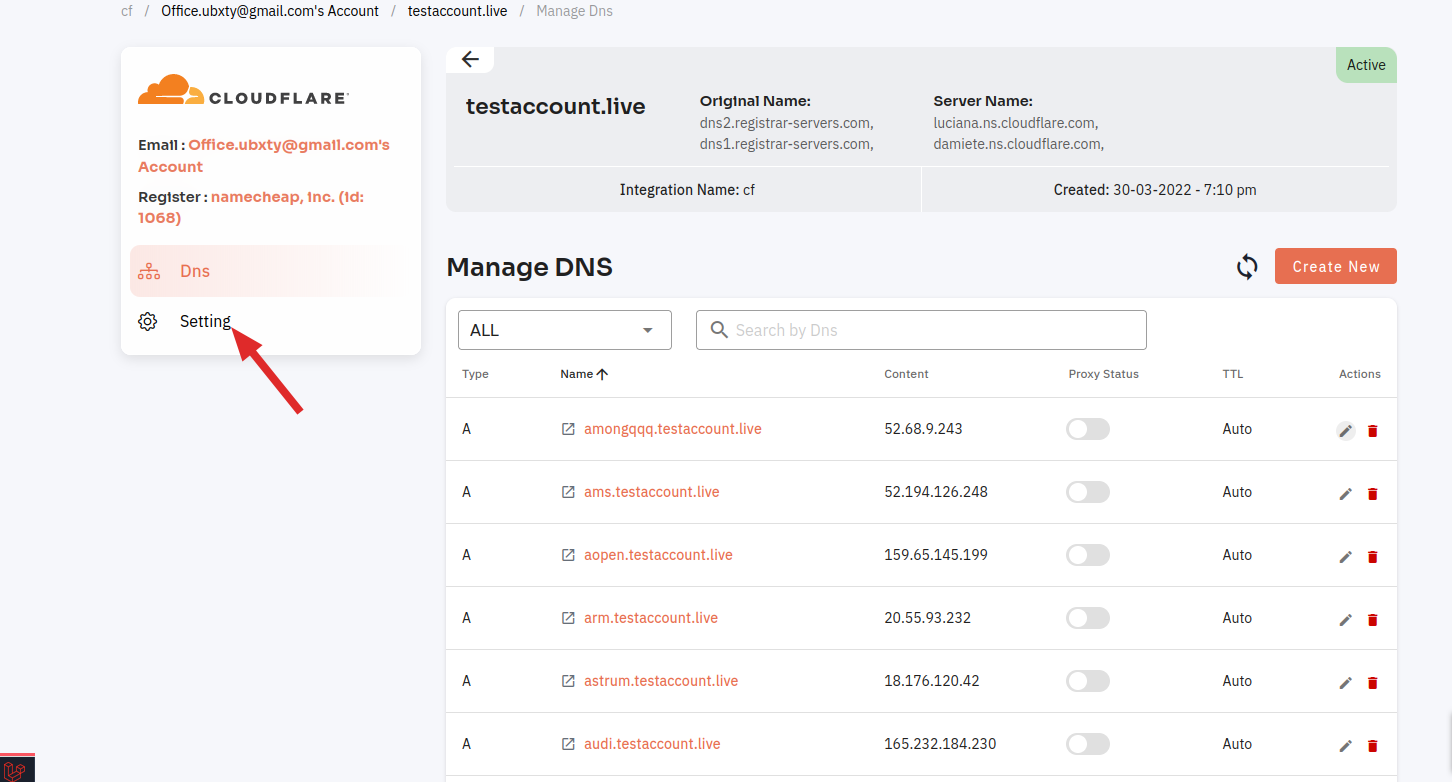
Task: Go to testaccount.live breadcrumb
Action: click(x=457, y=11)
